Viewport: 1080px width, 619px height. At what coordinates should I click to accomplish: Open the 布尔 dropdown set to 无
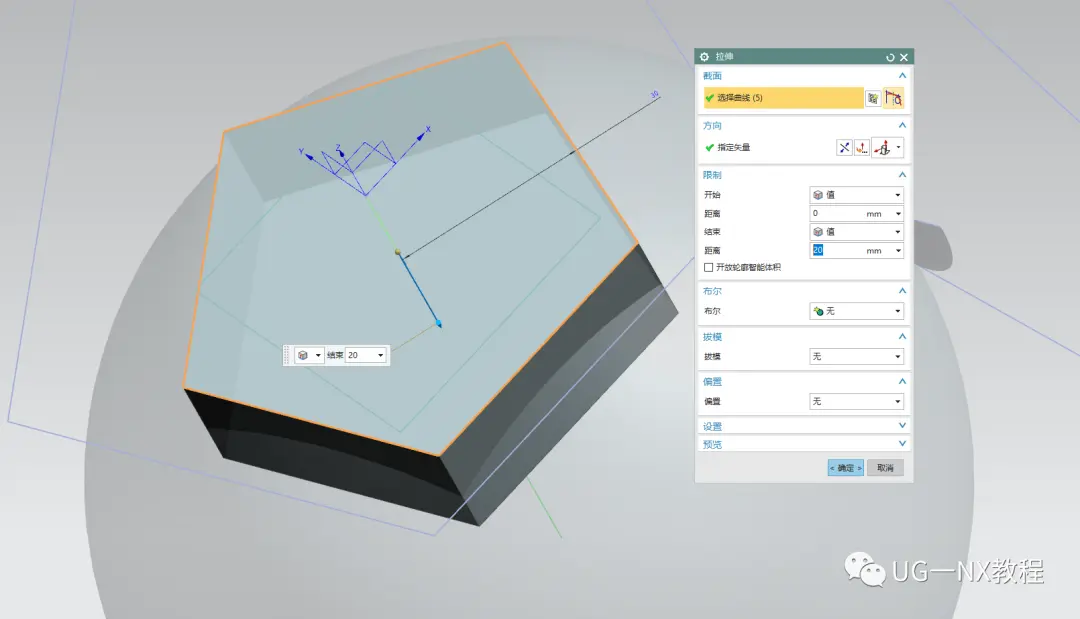point(856,311)
